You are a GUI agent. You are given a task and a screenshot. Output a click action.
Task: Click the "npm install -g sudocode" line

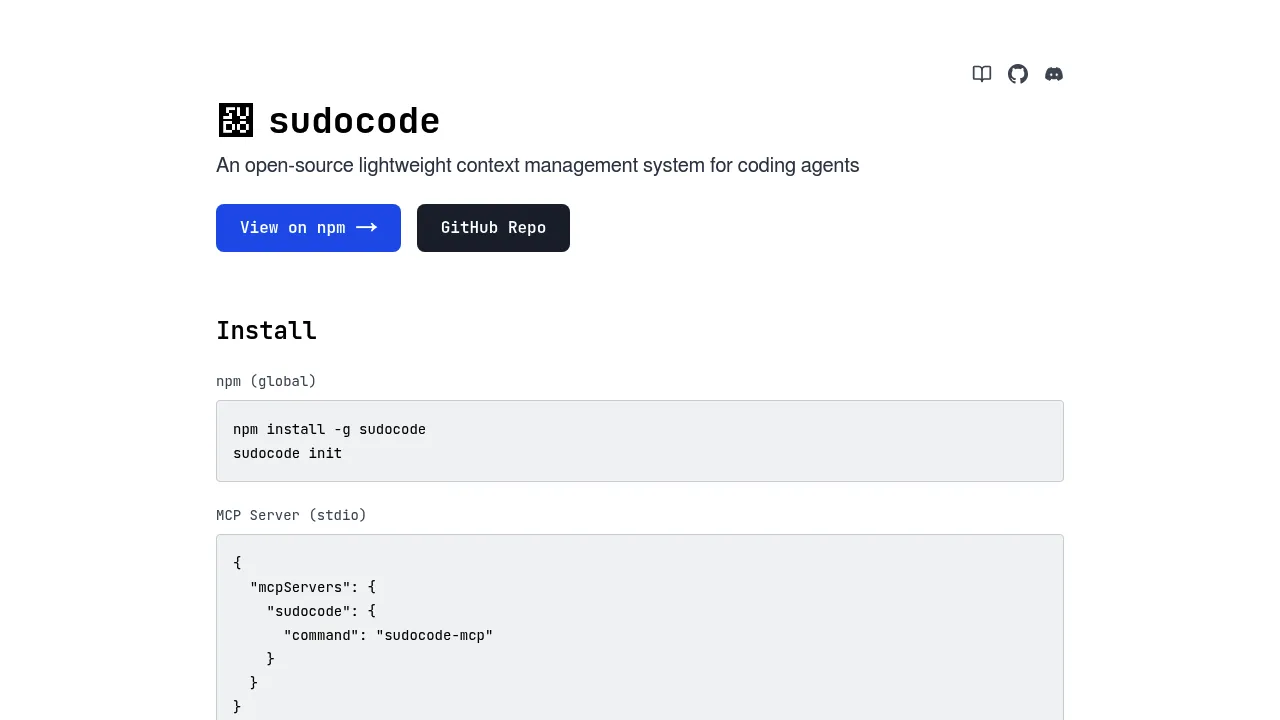[x=329, y=429]
